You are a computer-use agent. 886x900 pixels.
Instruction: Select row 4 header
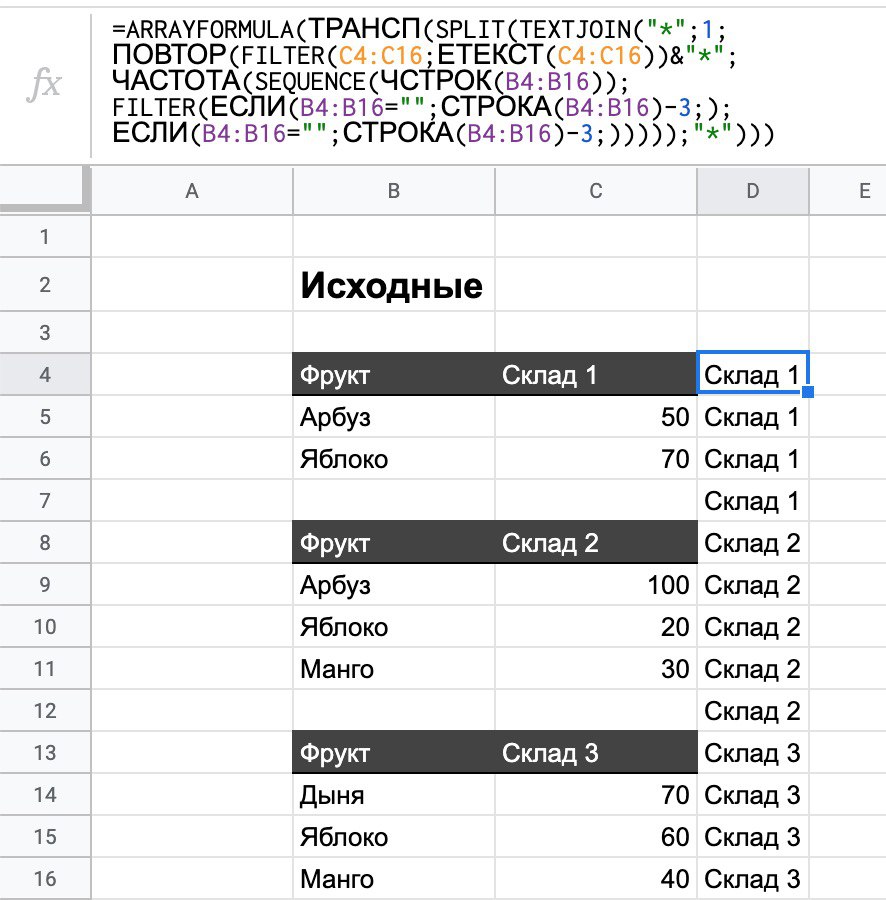tap(45, 374)
